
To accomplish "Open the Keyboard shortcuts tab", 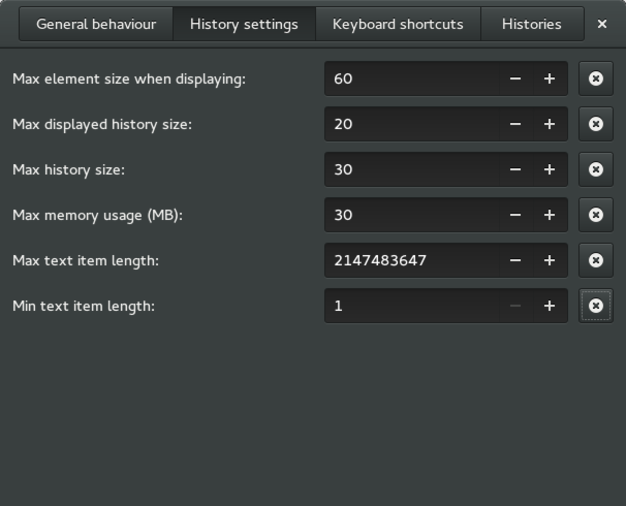I will tap(398, 24).
